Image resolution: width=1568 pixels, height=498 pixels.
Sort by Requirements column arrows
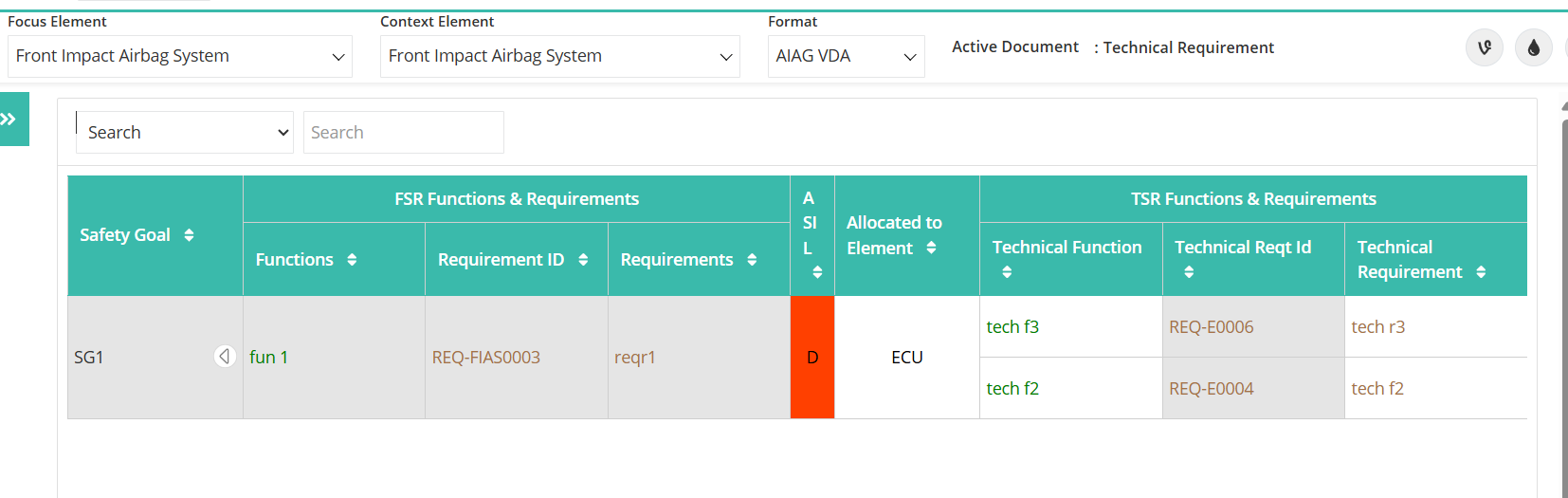tap(752, 260)
